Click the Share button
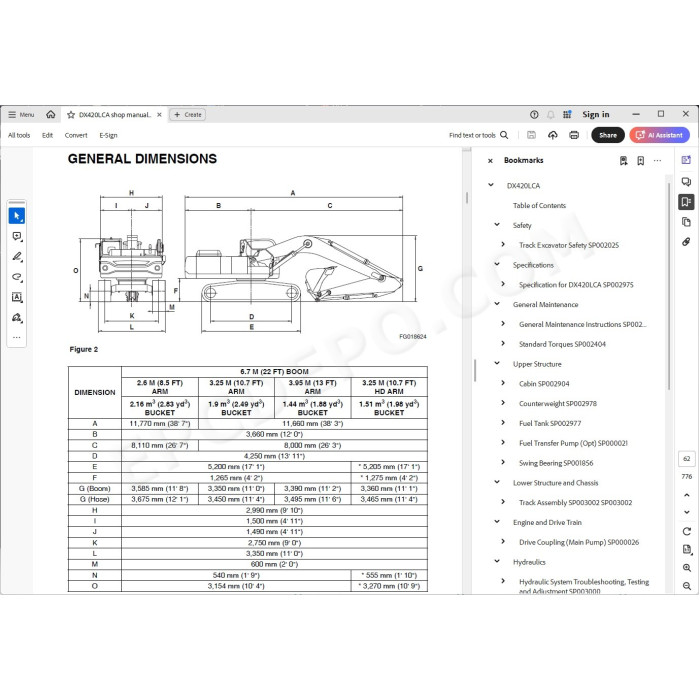This screenshot has height=700, width=700. (608, 135)
